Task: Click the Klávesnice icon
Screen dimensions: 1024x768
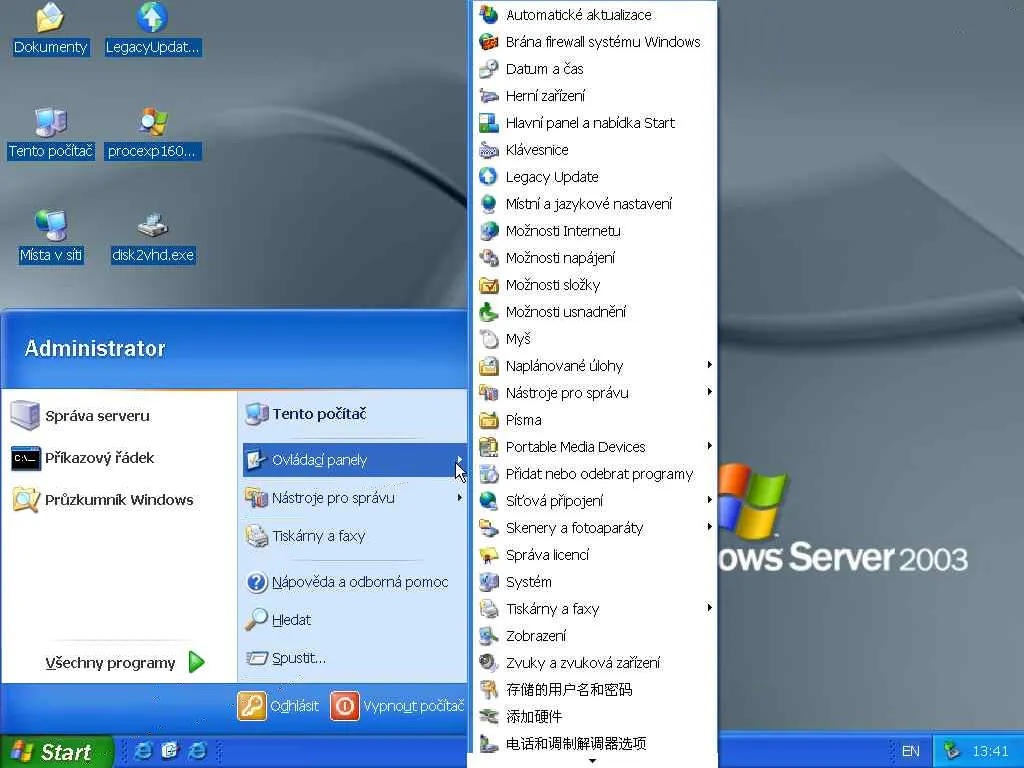Action: (x=488, y=150)
